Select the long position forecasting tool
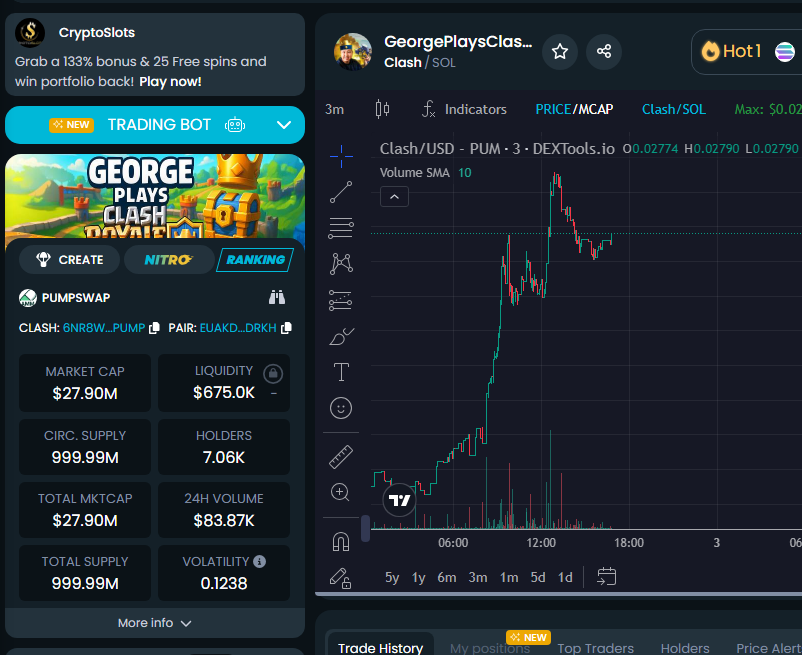The image size is (802, 655). tap(341, 300)
